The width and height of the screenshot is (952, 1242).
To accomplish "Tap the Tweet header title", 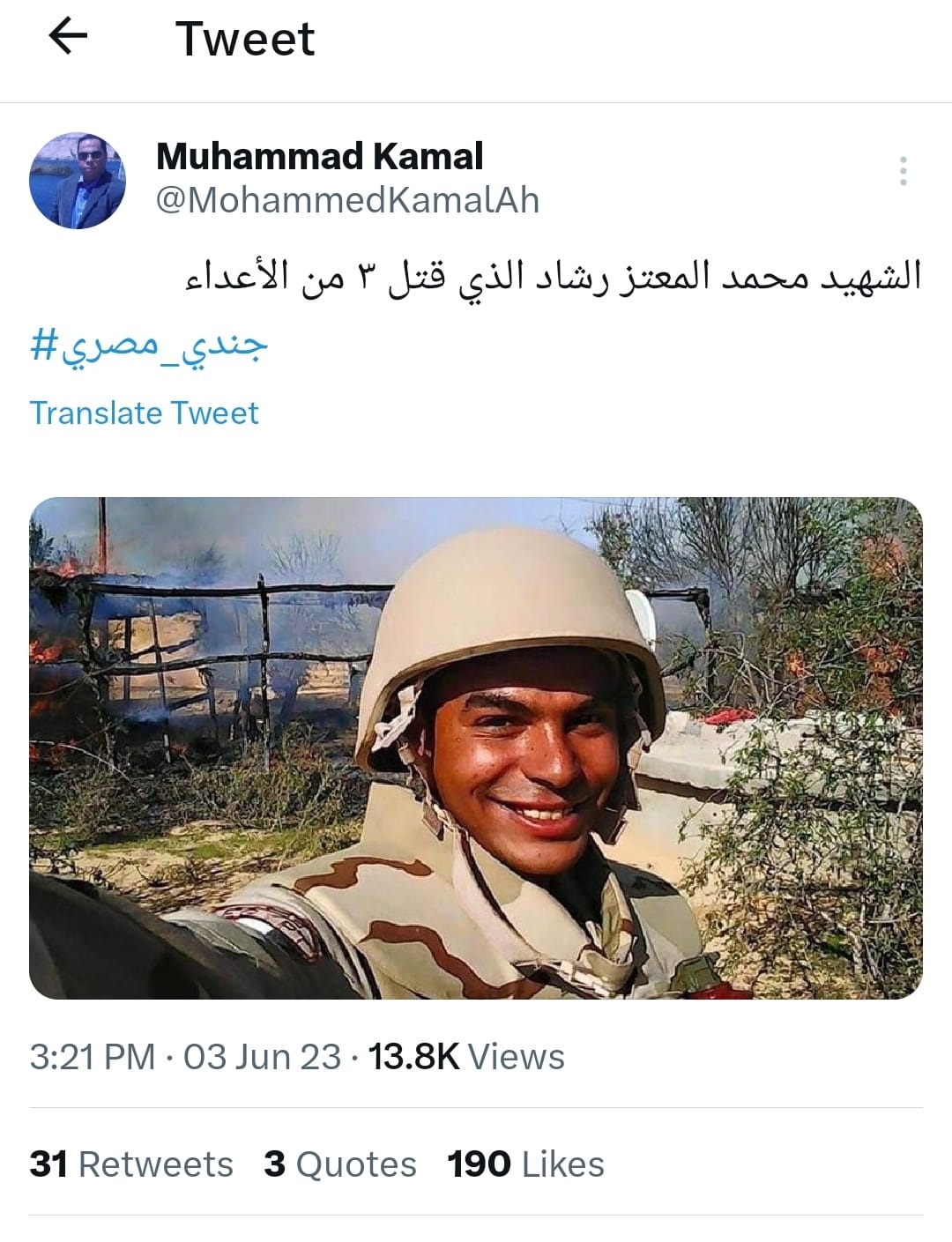I will [245, 38].
